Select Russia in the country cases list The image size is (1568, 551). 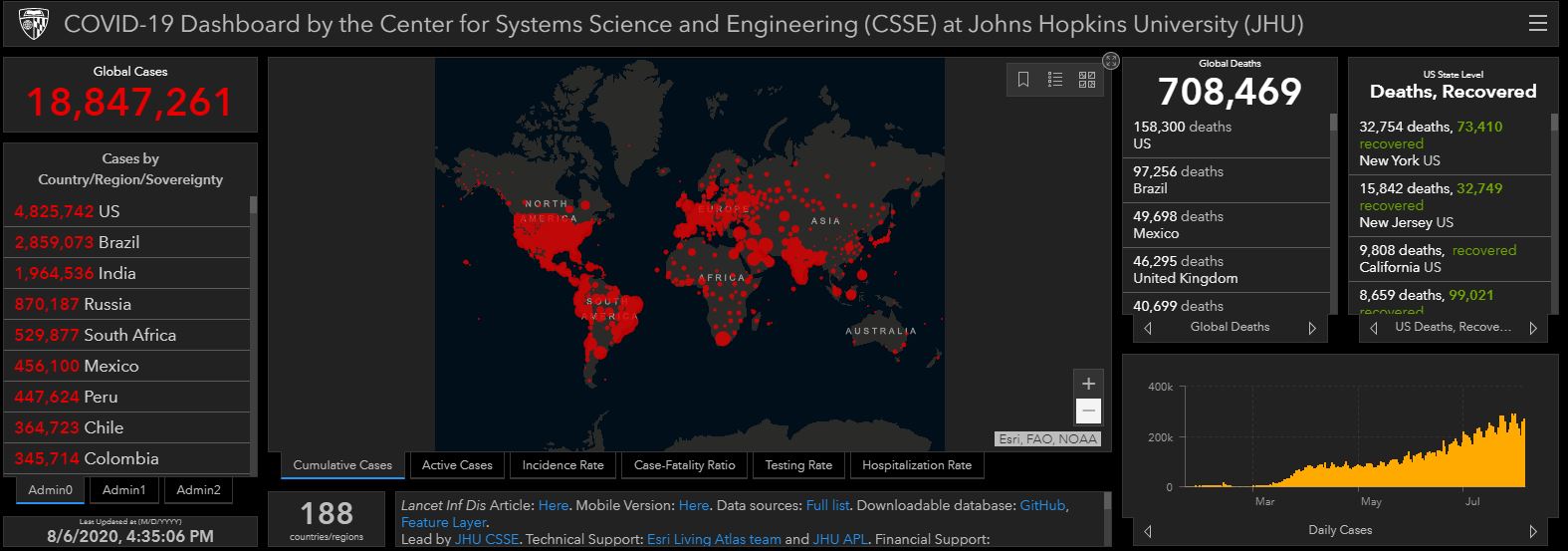pos(127,304)
